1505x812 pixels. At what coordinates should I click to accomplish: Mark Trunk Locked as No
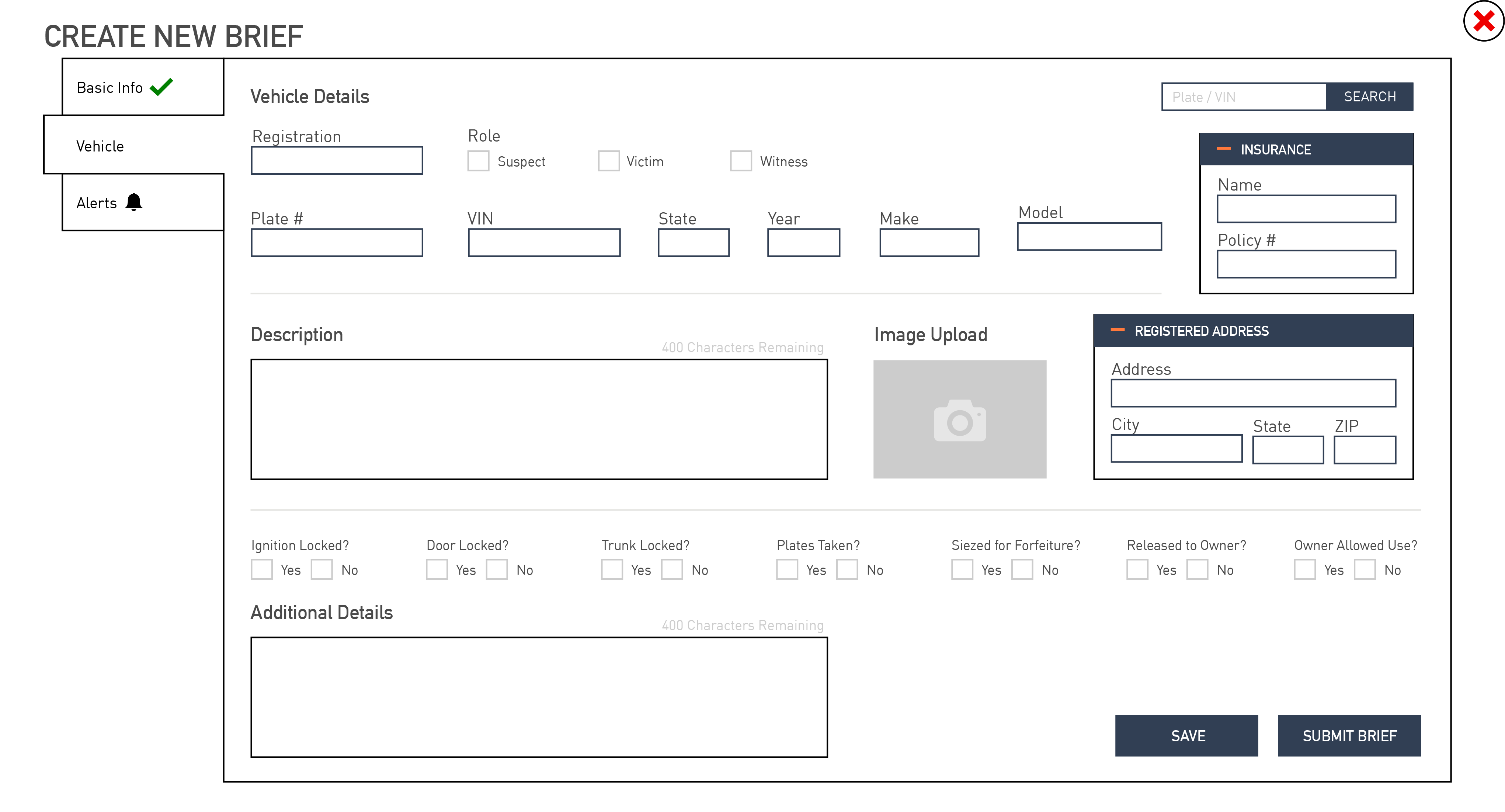[x=672, y=569]
